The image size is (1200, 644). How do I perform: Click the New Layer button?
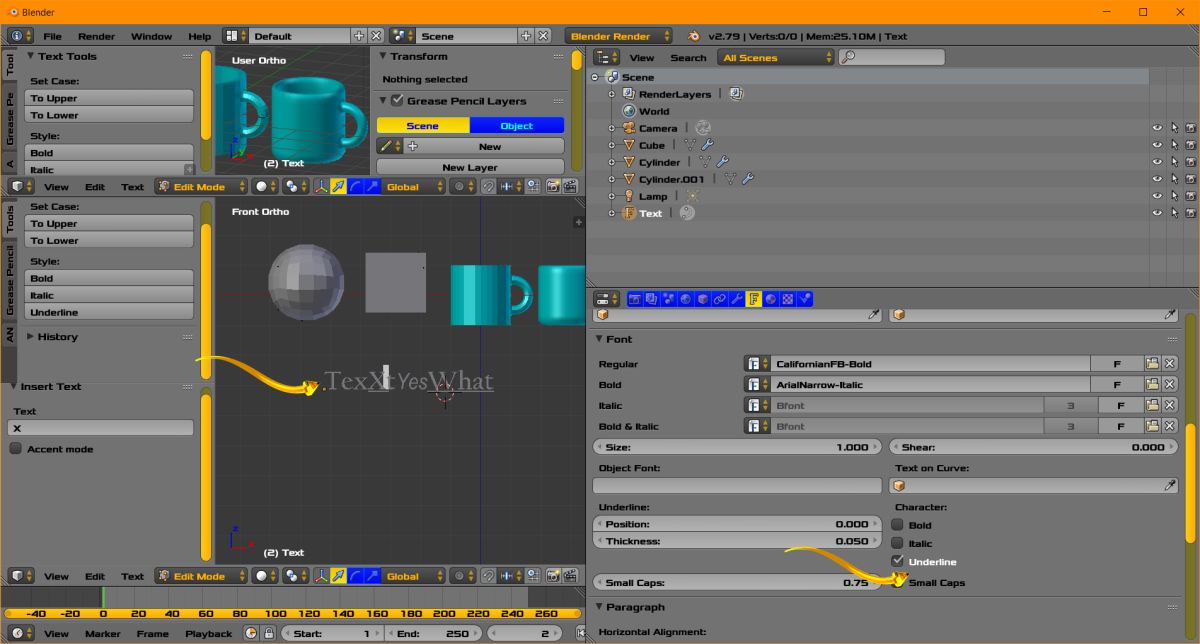click(x=470, y=167)
